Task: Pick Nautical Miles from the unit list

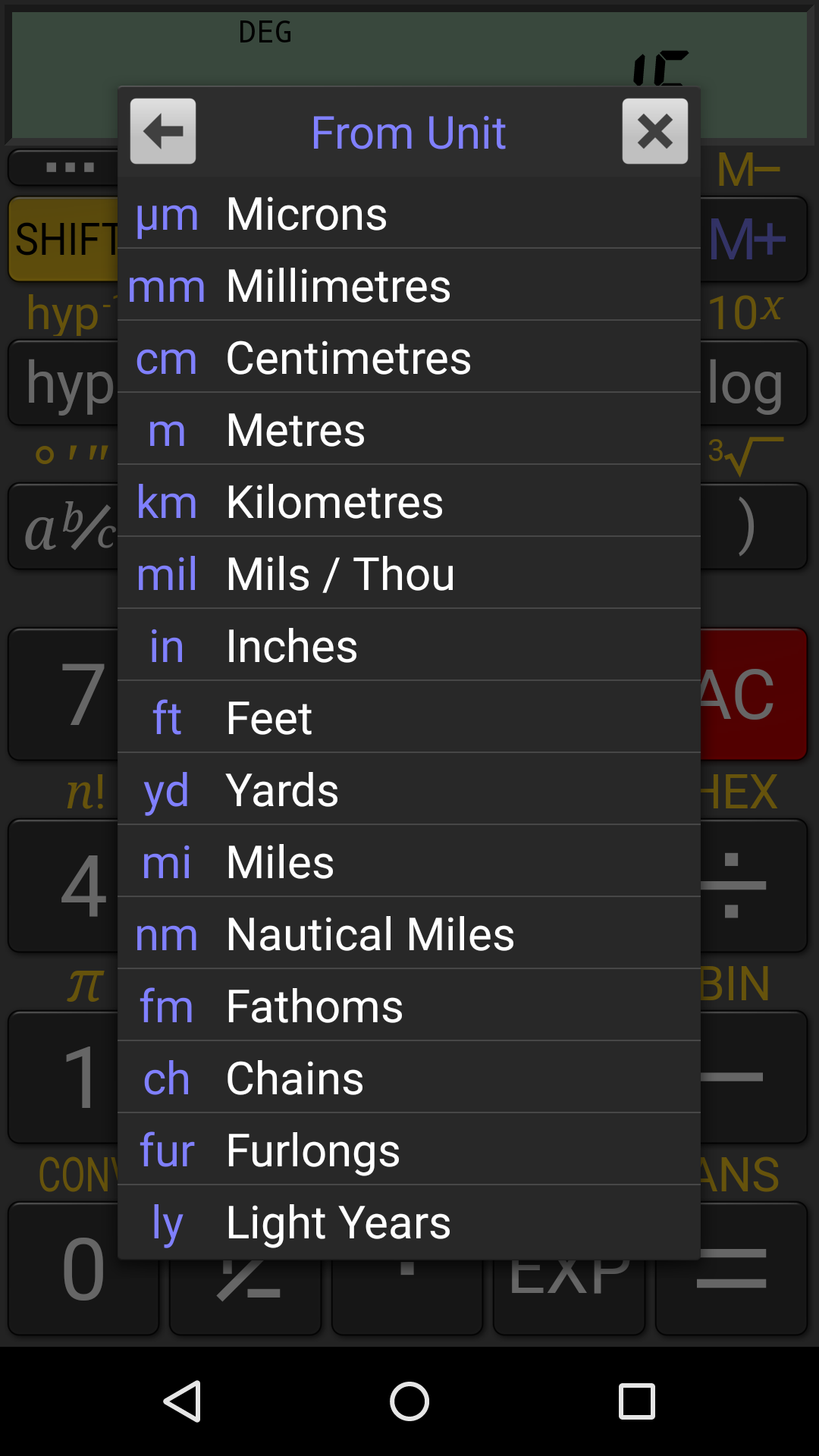Action: 409,934
